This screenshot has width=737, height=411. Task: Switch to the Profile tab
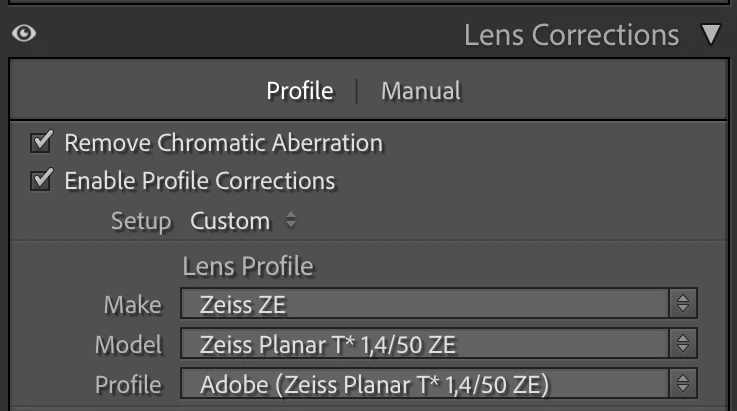[x=300, y=91]
